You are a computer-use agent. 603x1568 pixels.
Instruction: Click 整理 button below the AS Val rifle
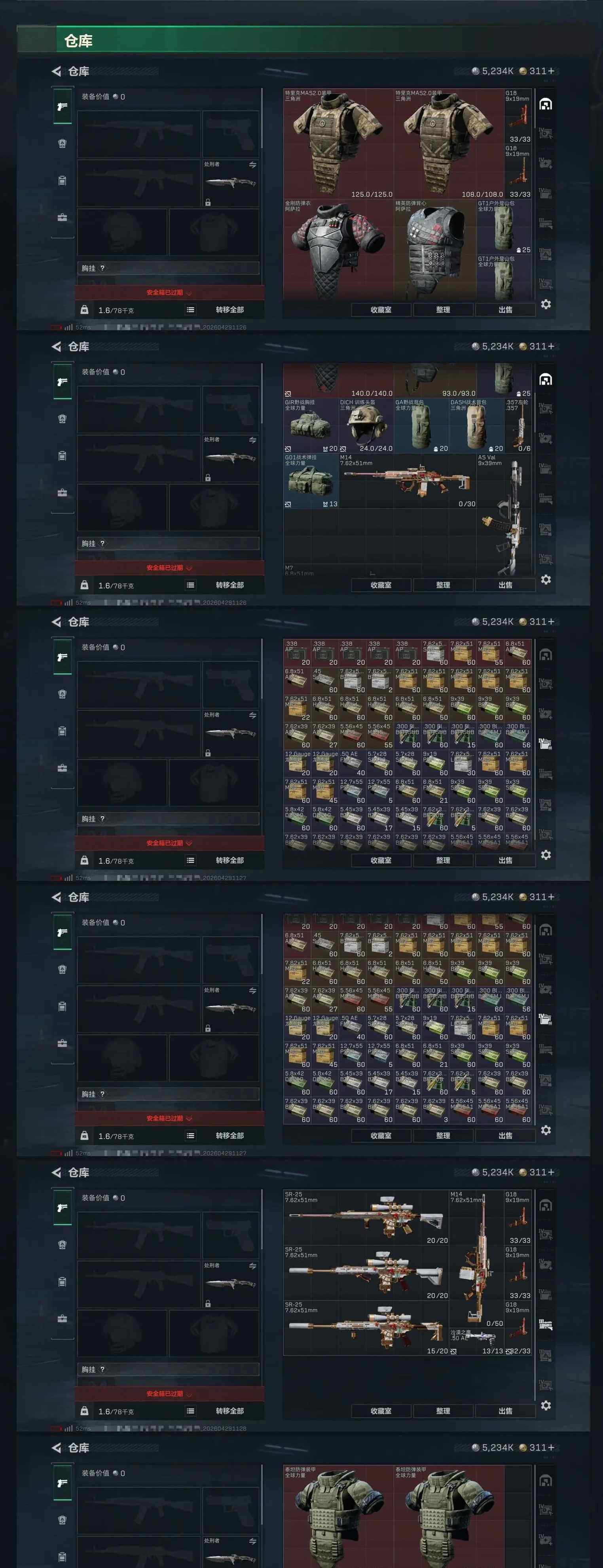click(x=443, y=585)
